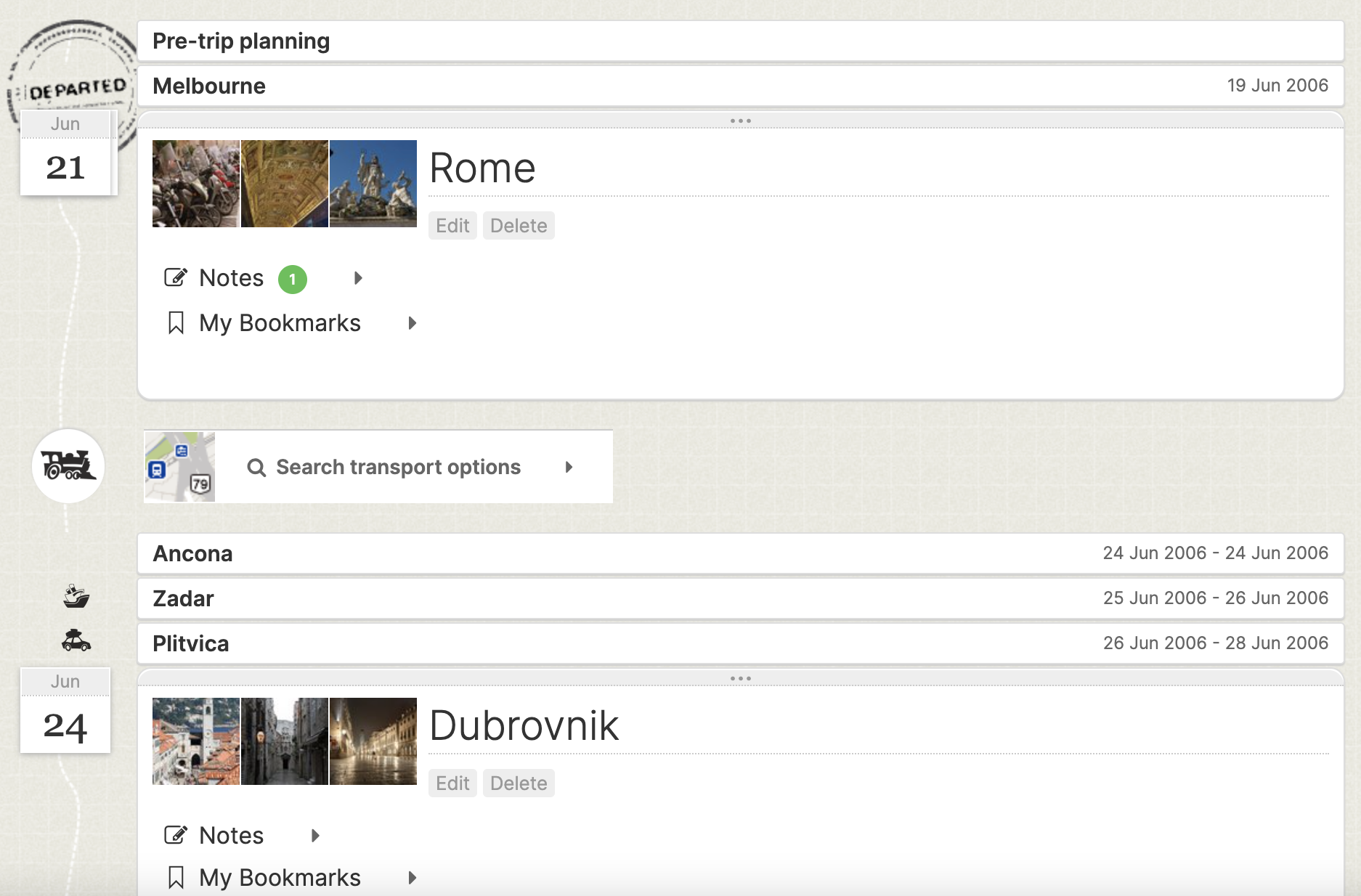Click the Dubrovnik Notes pencil icon
Viewport: 1361px width, 896px height.
pyautogui.click(x=176, y=836)
